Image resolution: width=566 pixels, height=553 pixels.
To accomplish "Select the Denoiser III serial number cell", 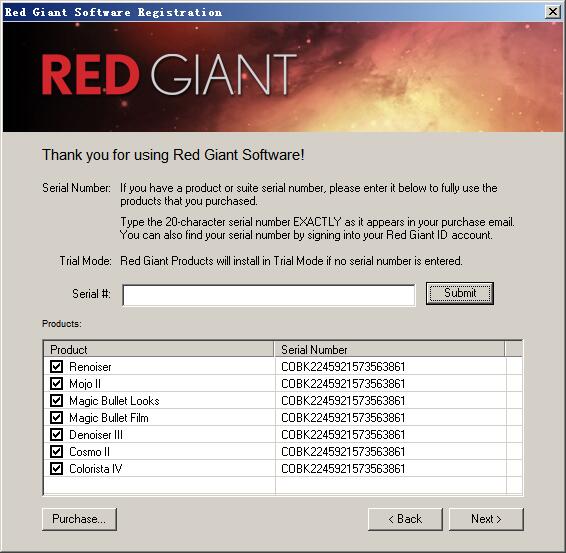I will click(x=343, y=434).
